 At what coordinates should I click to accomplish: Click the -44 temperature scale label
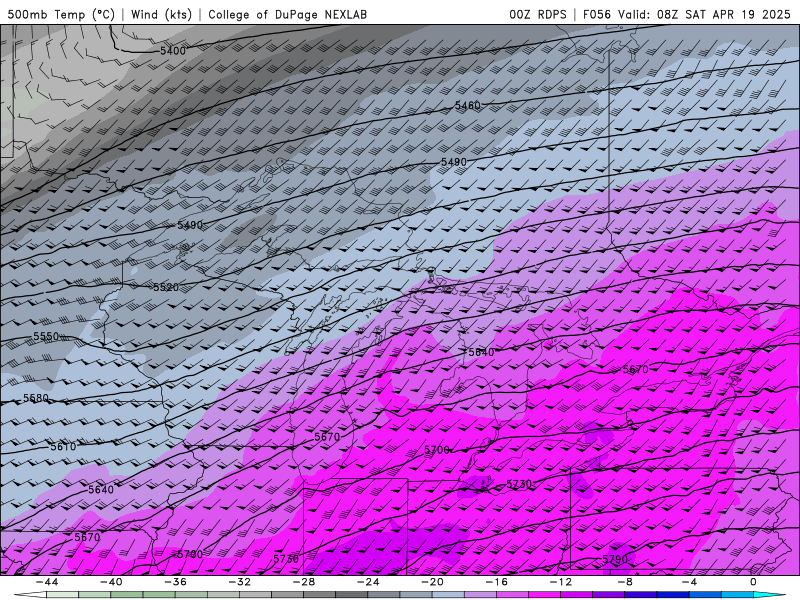coord(46,582)
